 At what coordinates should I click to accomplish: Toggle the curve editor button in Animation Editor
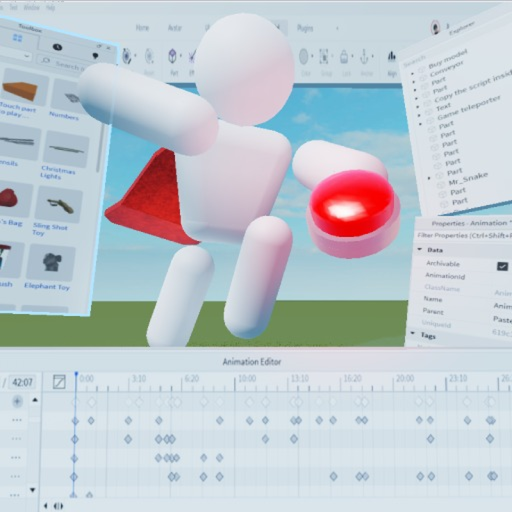[x=59, y=382]
